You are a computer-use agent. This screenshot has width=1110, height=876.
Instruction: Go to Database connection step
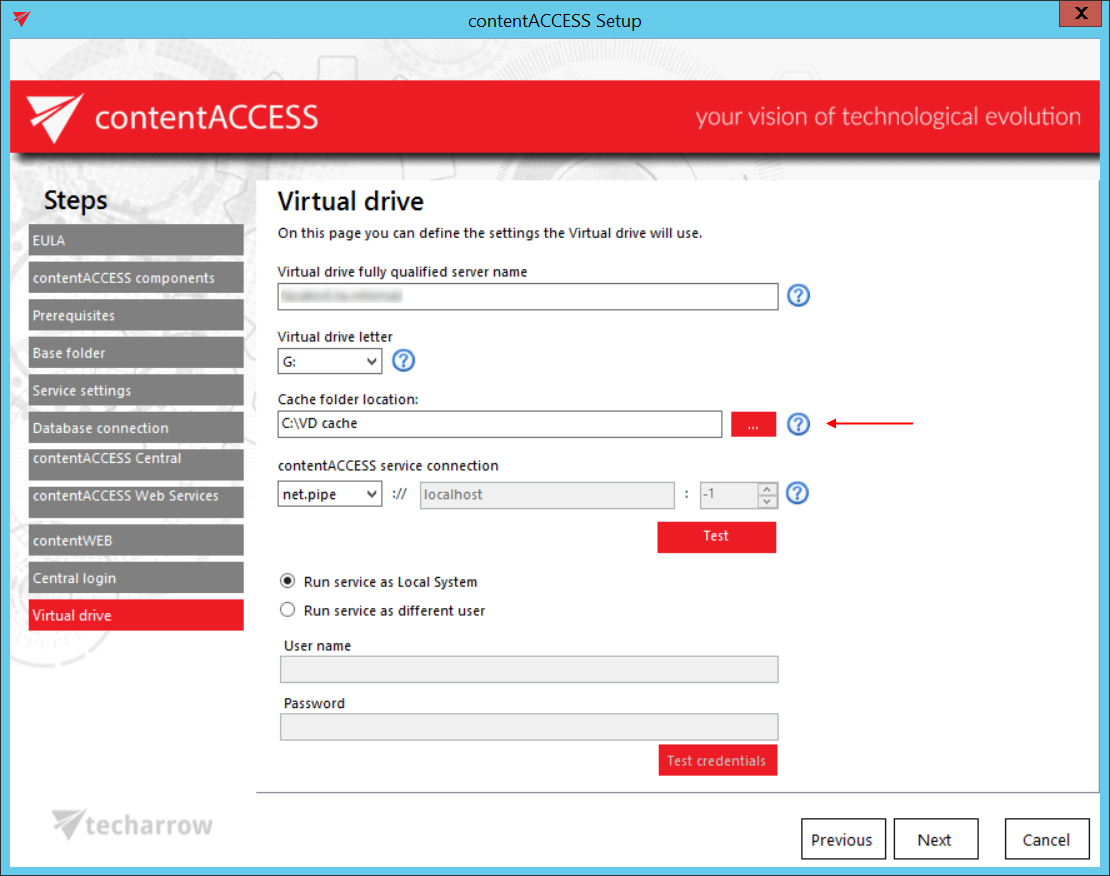tap(136, 428)
